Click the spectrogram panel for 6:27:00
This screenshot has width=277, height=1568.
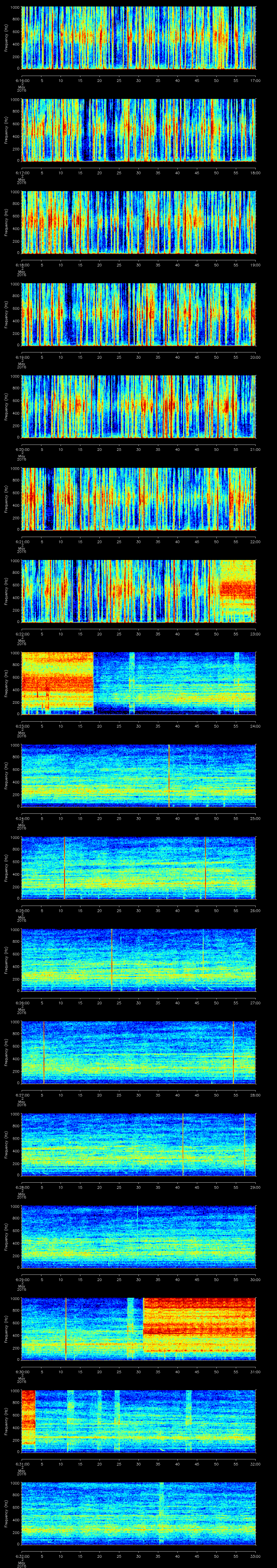click(x=138, y=1052)
